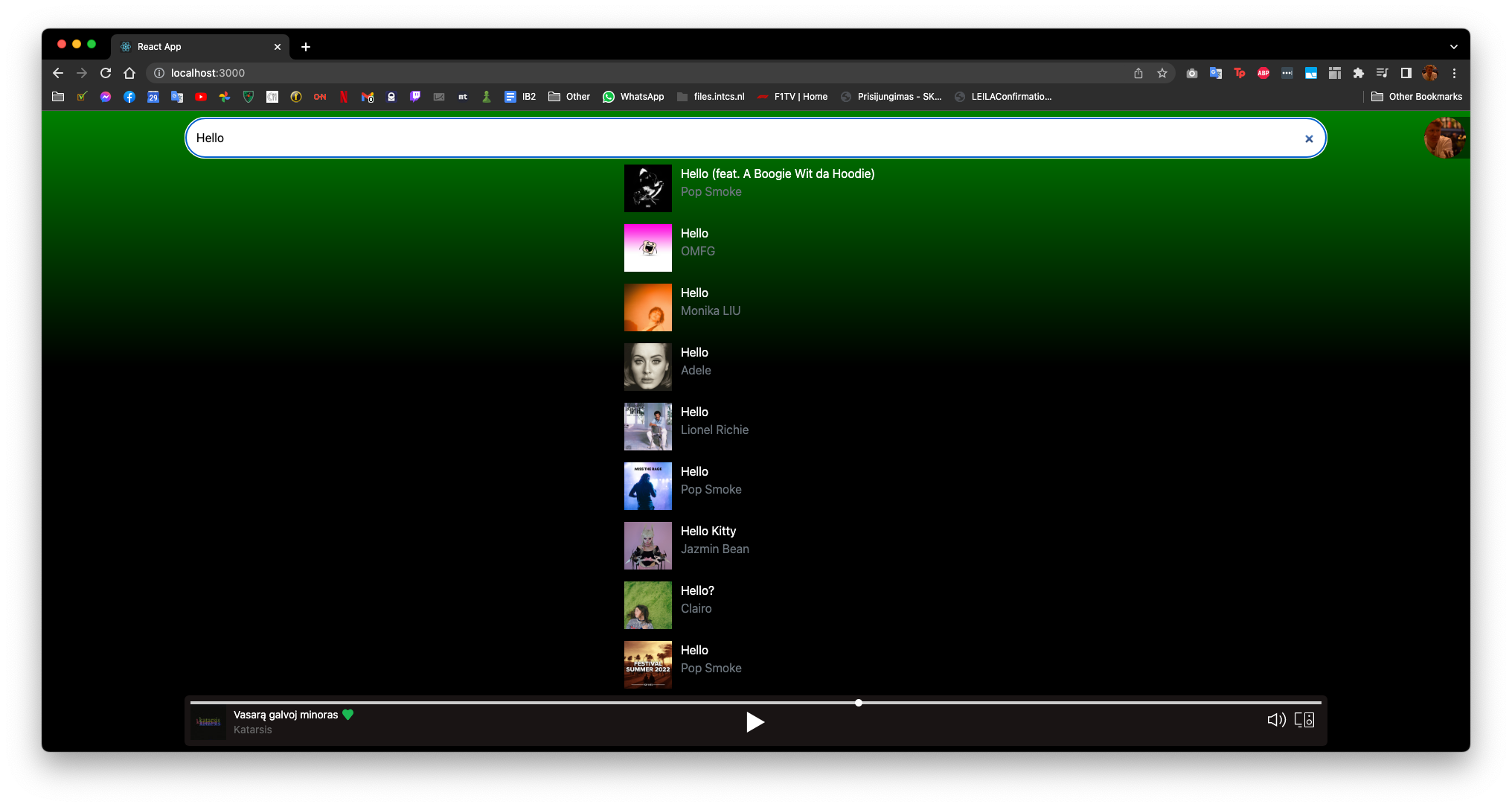The height and width of the screenshot is (807, 1512).
Task: Open the Facebook bookmark
Action: click(x=129, y=97)
